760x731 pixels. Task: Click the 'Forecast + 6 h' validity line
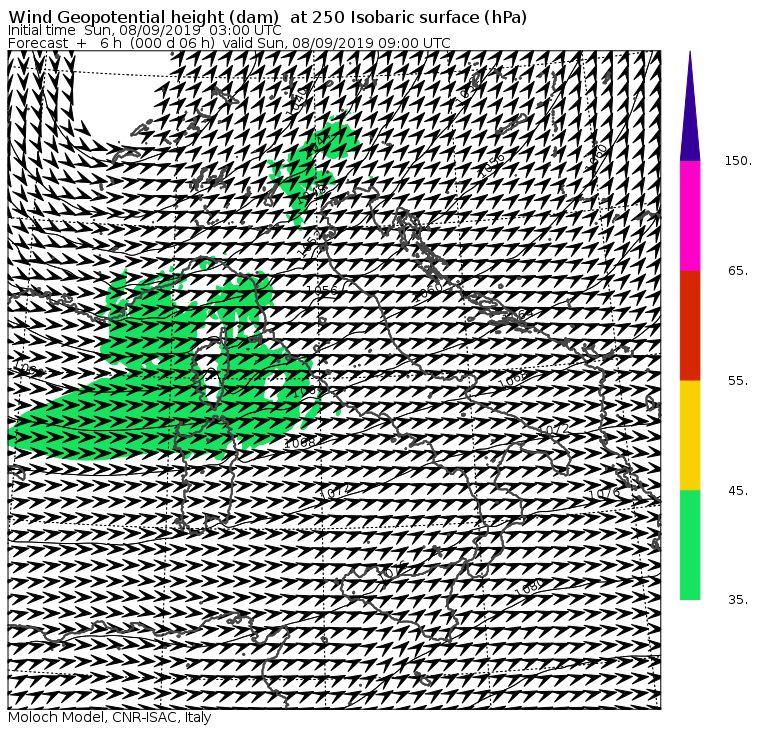(229, 43)
